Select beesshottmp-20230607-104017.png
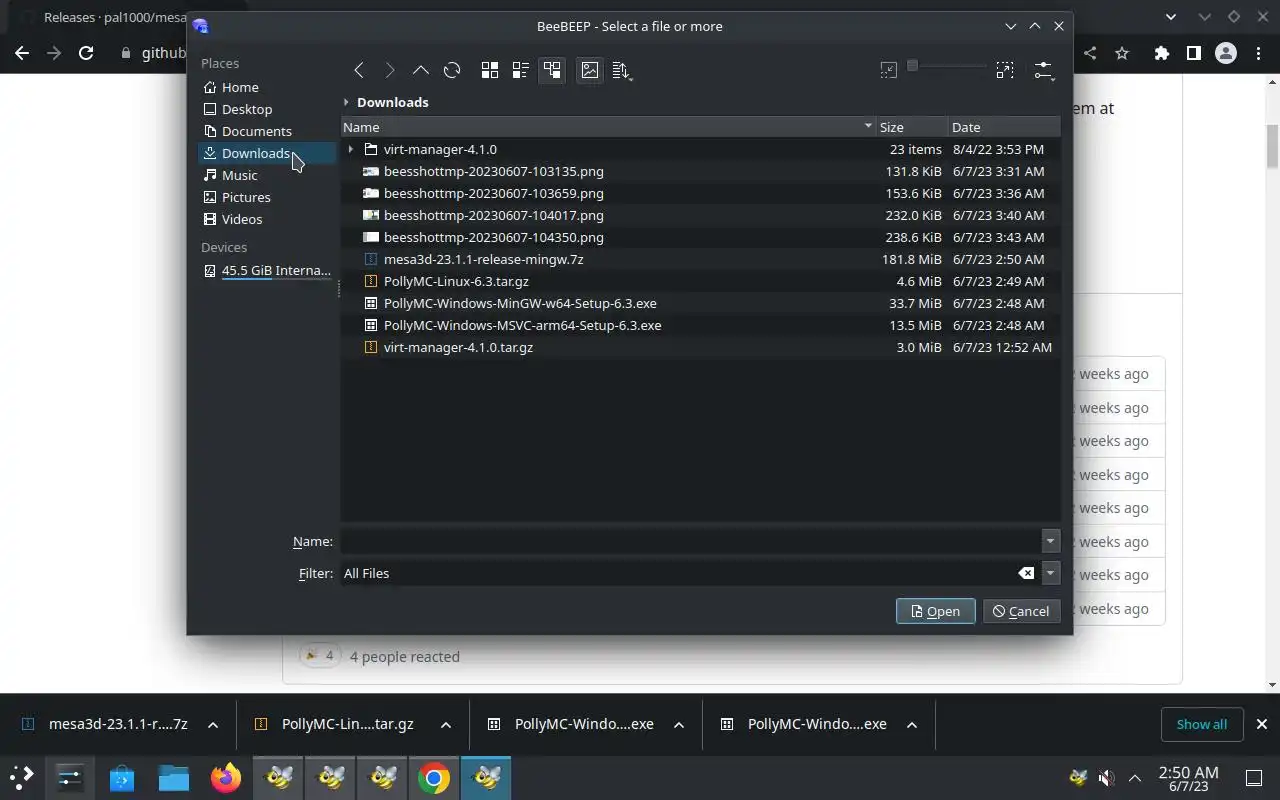This screenshot has height=800, width=1280. (700, 215)
